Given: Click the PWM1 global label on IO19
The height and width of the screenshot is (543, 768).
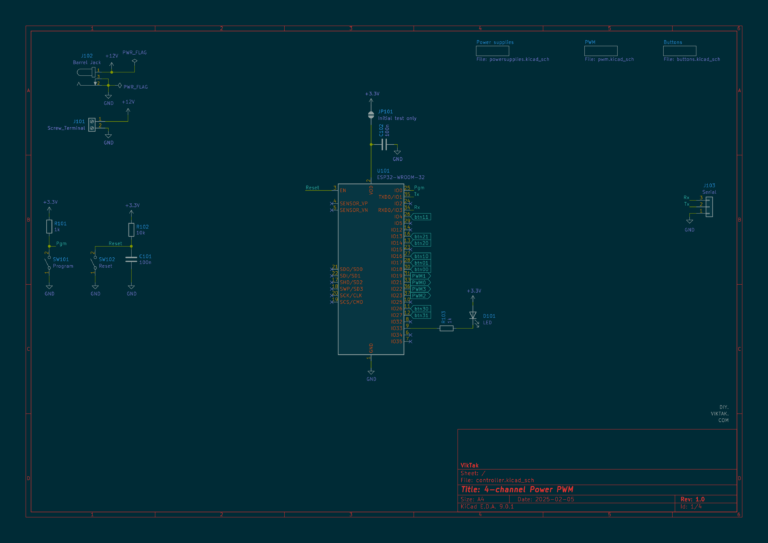Looking at the screenshot, I should (x=420, y=276).
